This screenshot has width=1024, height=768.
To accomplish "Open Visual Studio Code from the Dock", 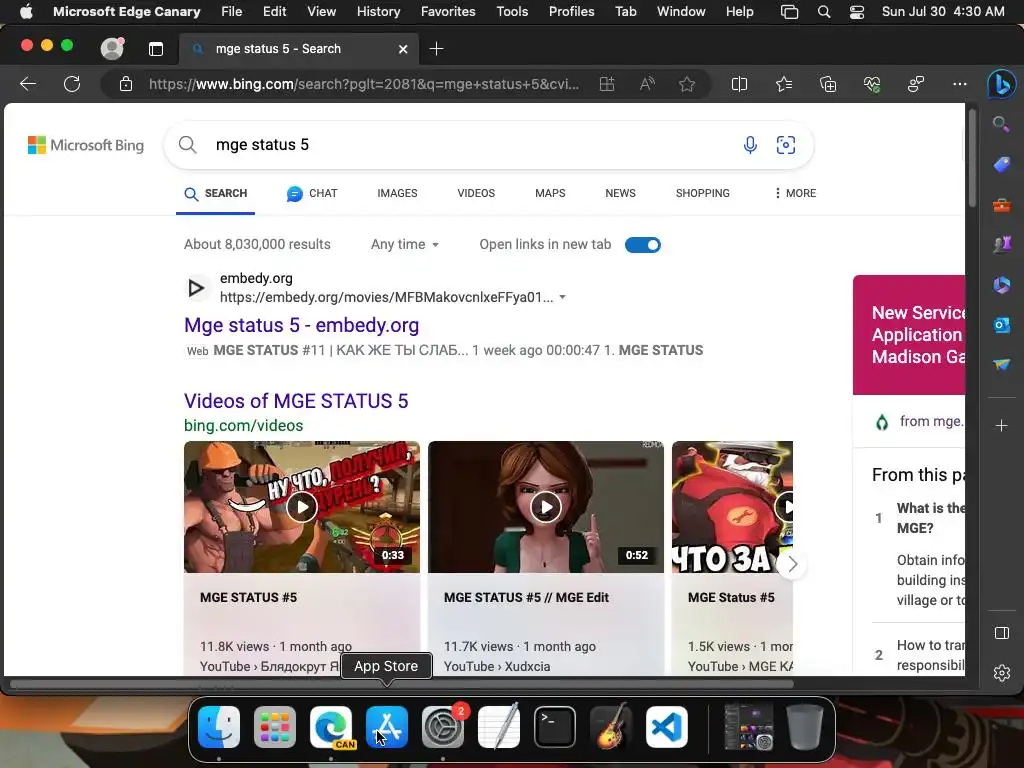I will 667,727.
